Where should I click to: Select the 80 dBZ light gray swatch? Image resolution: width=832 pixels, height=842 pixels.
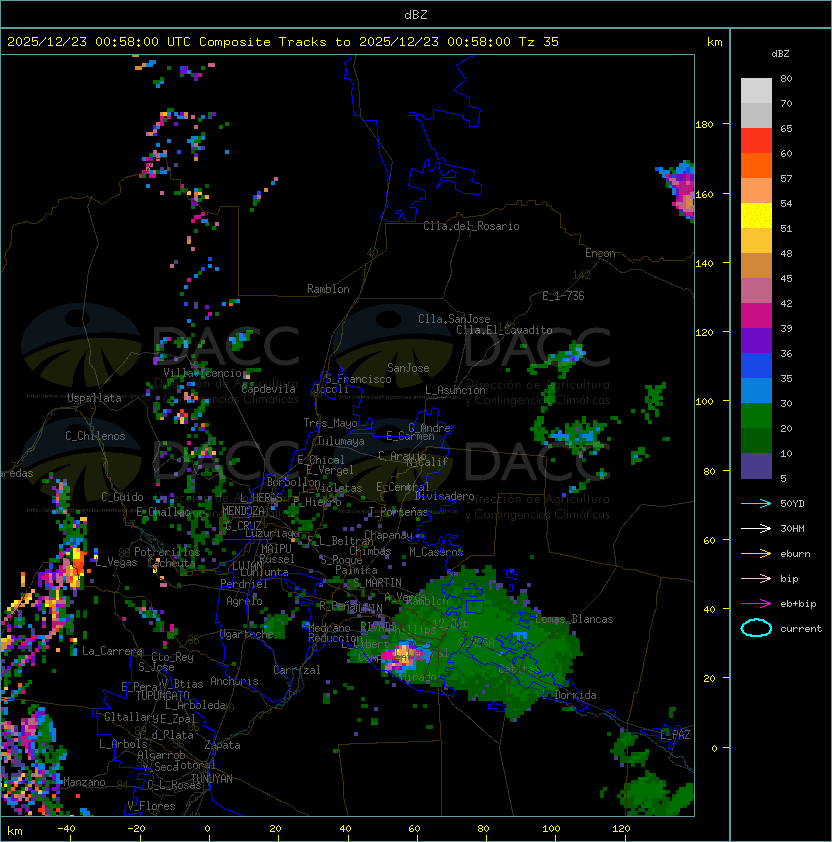click(x=756, y=90)
